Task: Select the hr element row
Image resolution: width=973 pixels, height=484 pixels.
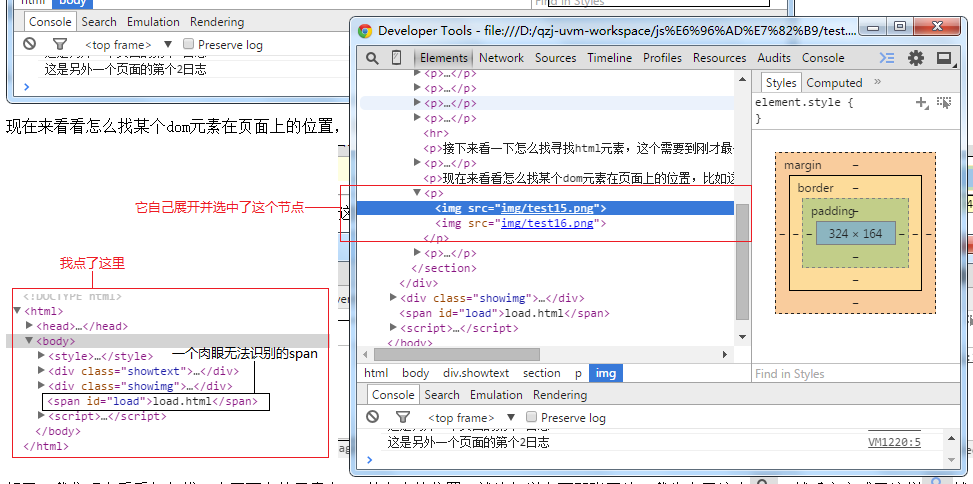Action: [x=436, y=133]
